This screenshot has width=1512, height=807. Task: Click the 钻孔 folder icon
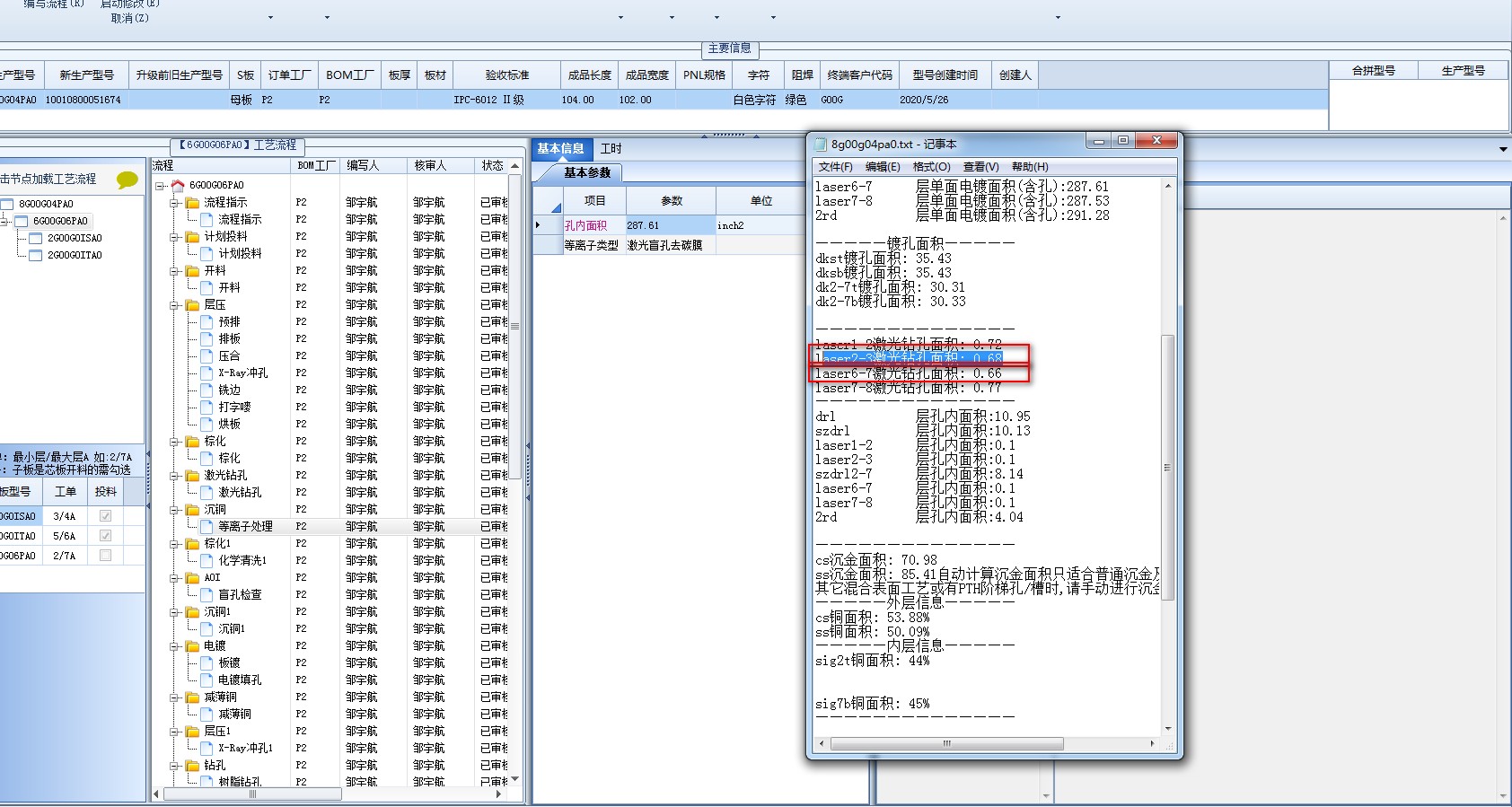pos(192,766)
